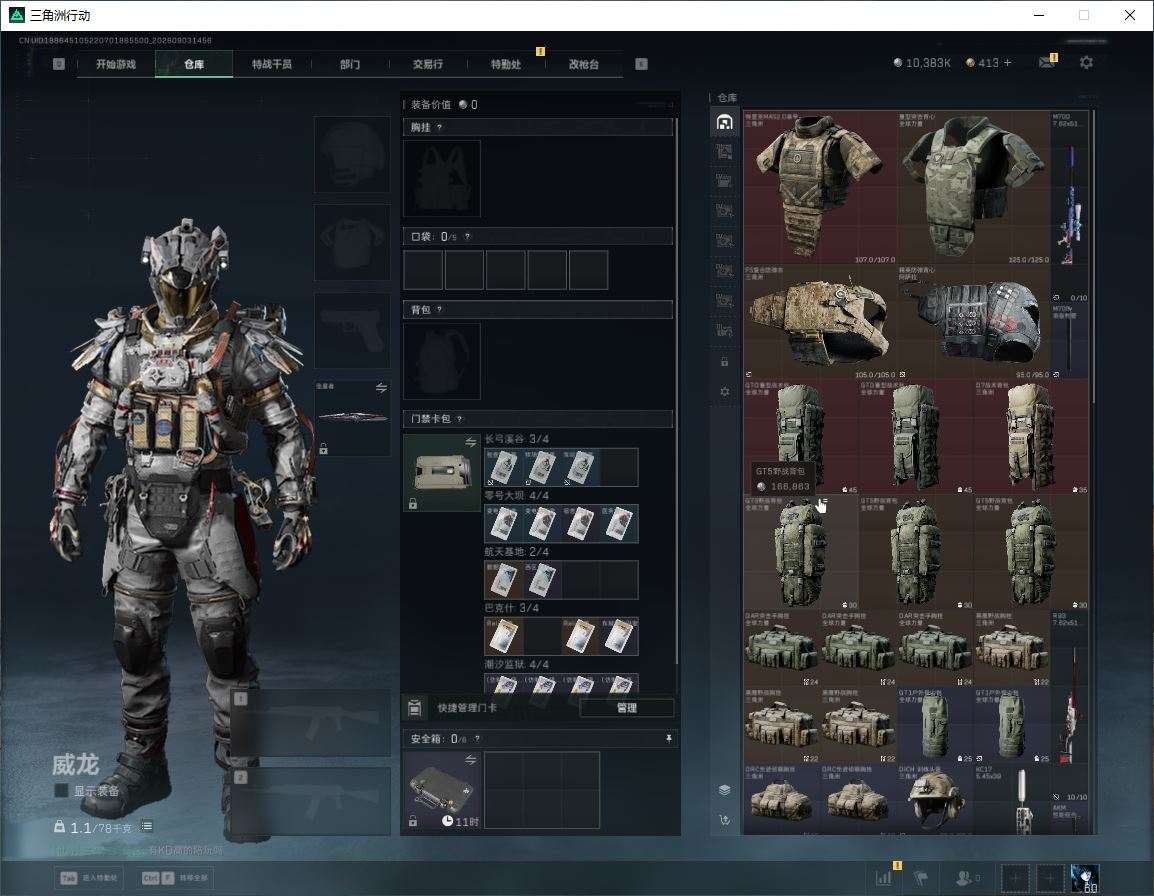Screen dimensions: 1154x896
Task: Select the first 长弓溪谷 keycard
Action: tap(503, 467)
